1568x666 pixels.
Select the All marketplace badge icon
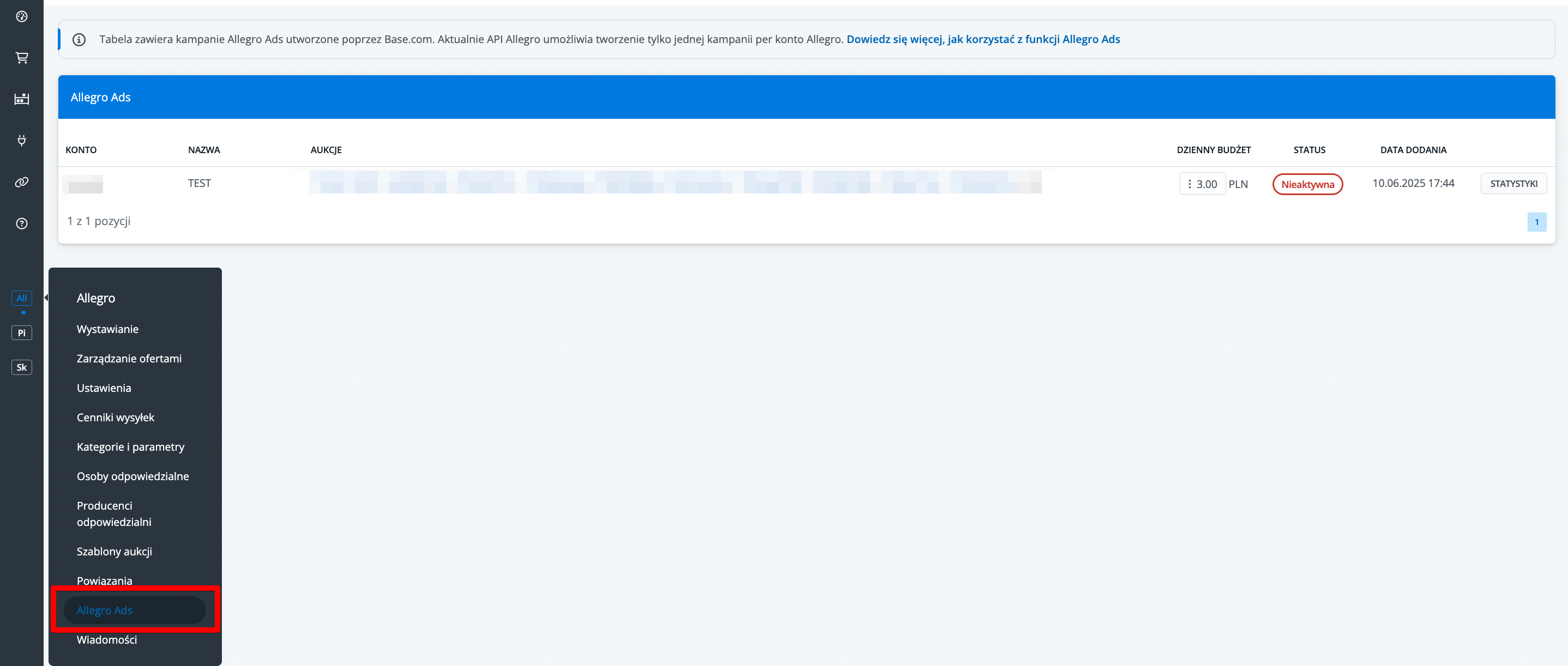(x=21, y=298)
